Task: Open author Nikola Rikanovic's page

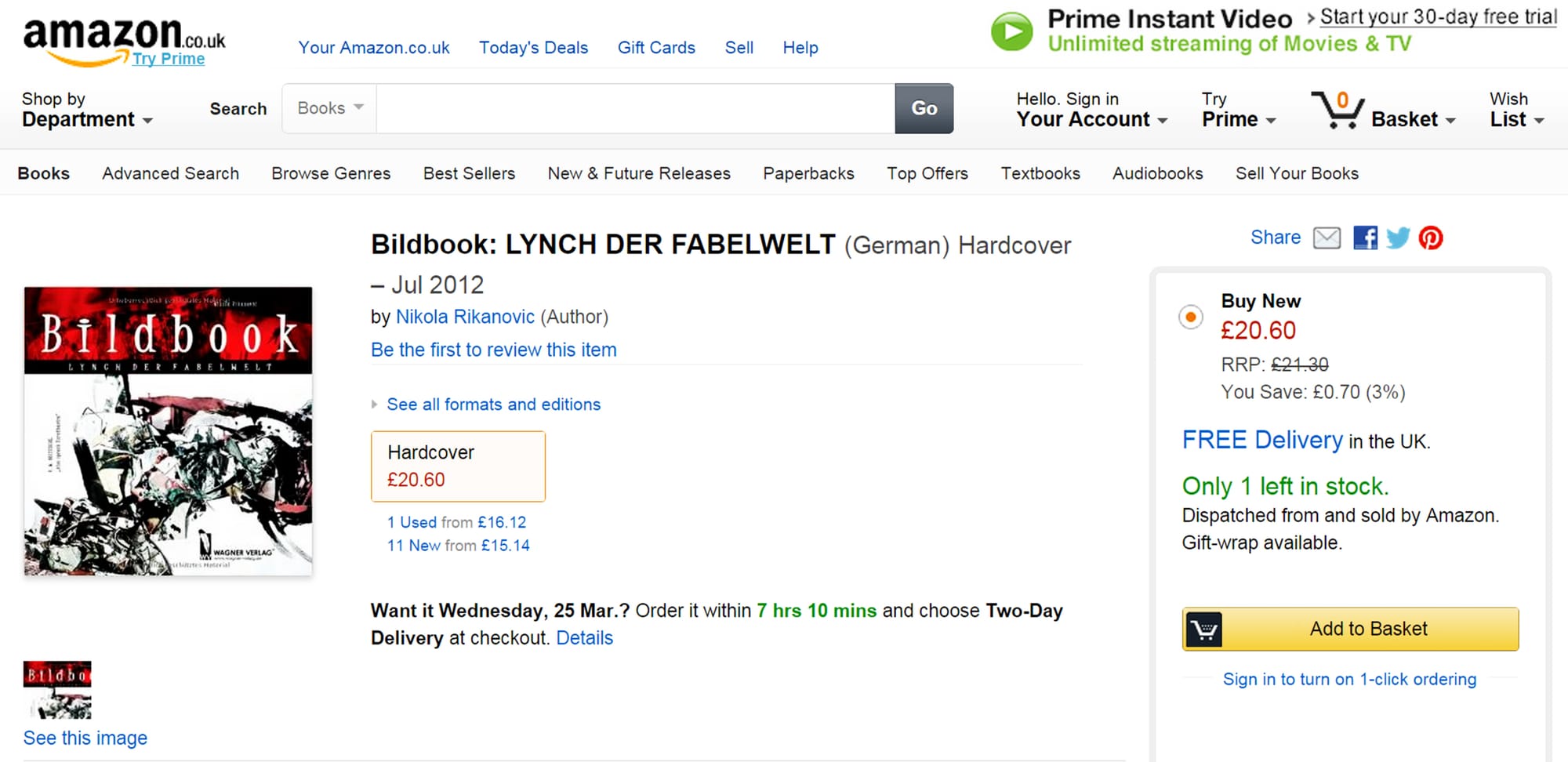Action: [x=465, y=317]
